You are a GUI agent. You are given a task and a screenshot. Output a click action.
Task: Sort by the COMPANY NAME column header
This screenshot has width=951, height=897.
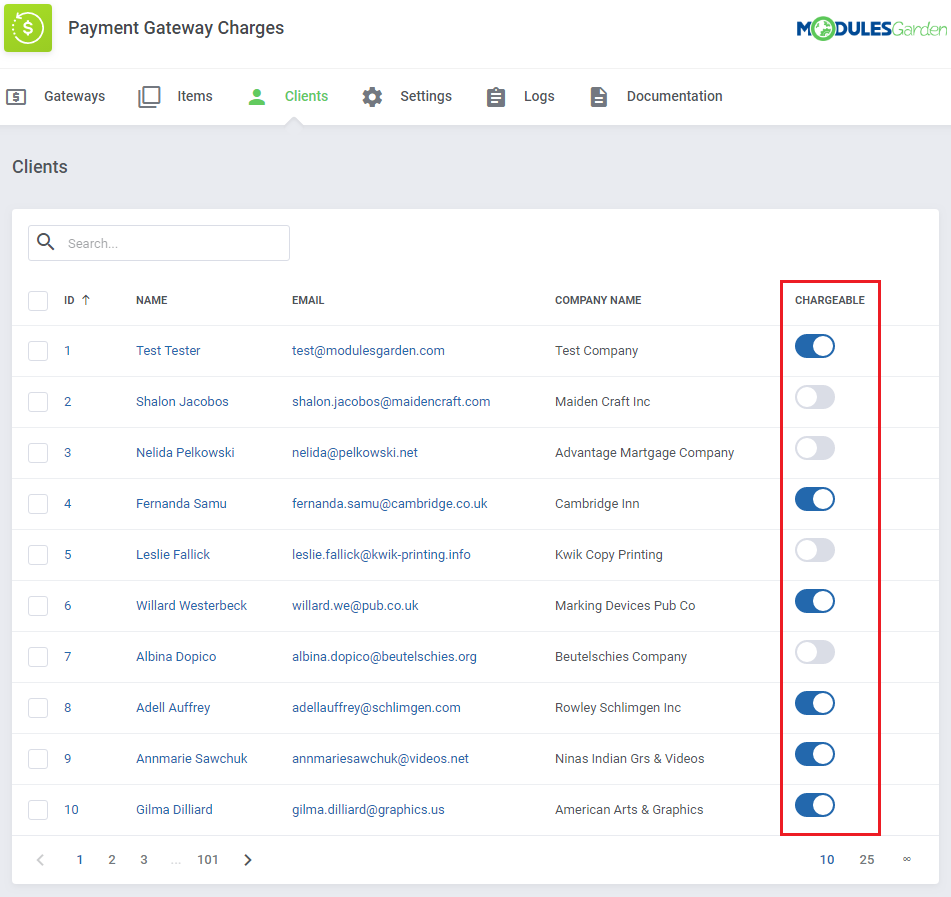(598, 300)
